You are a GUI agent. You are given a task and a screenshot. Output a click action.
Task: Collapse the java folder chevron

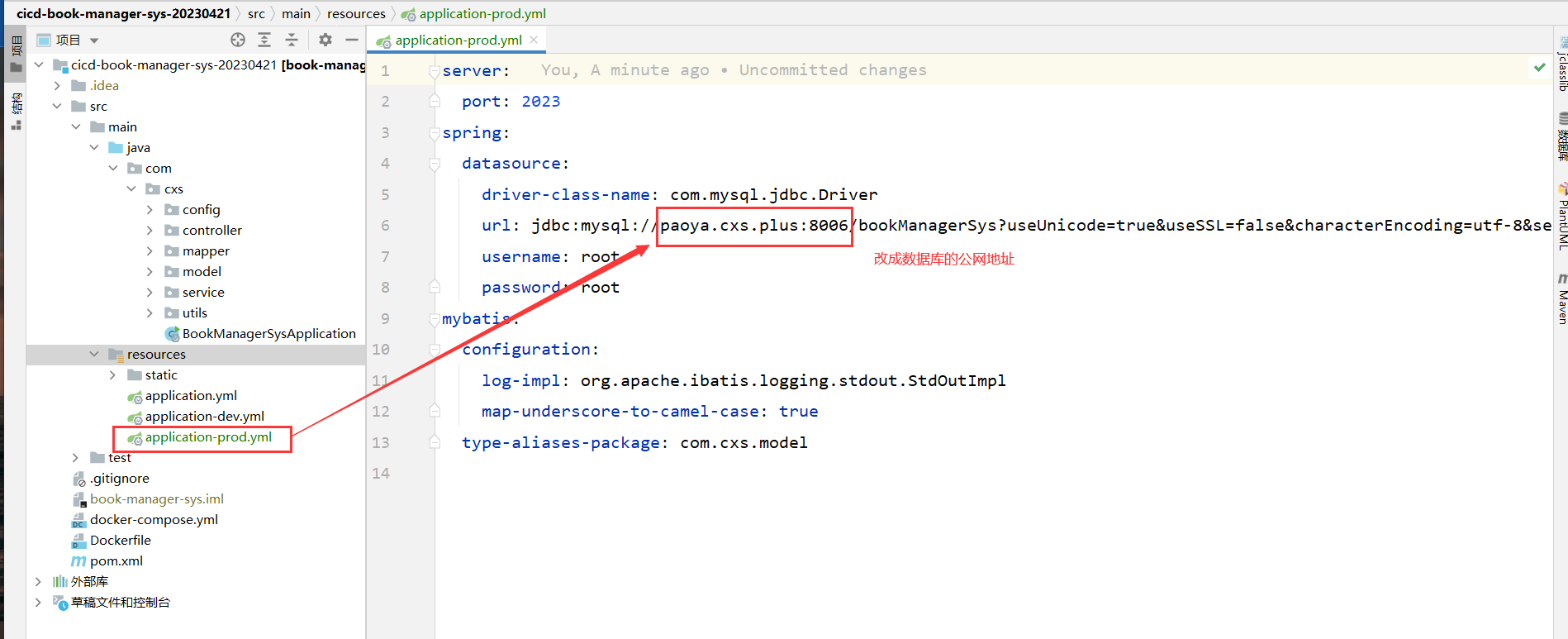coord(94,147)
